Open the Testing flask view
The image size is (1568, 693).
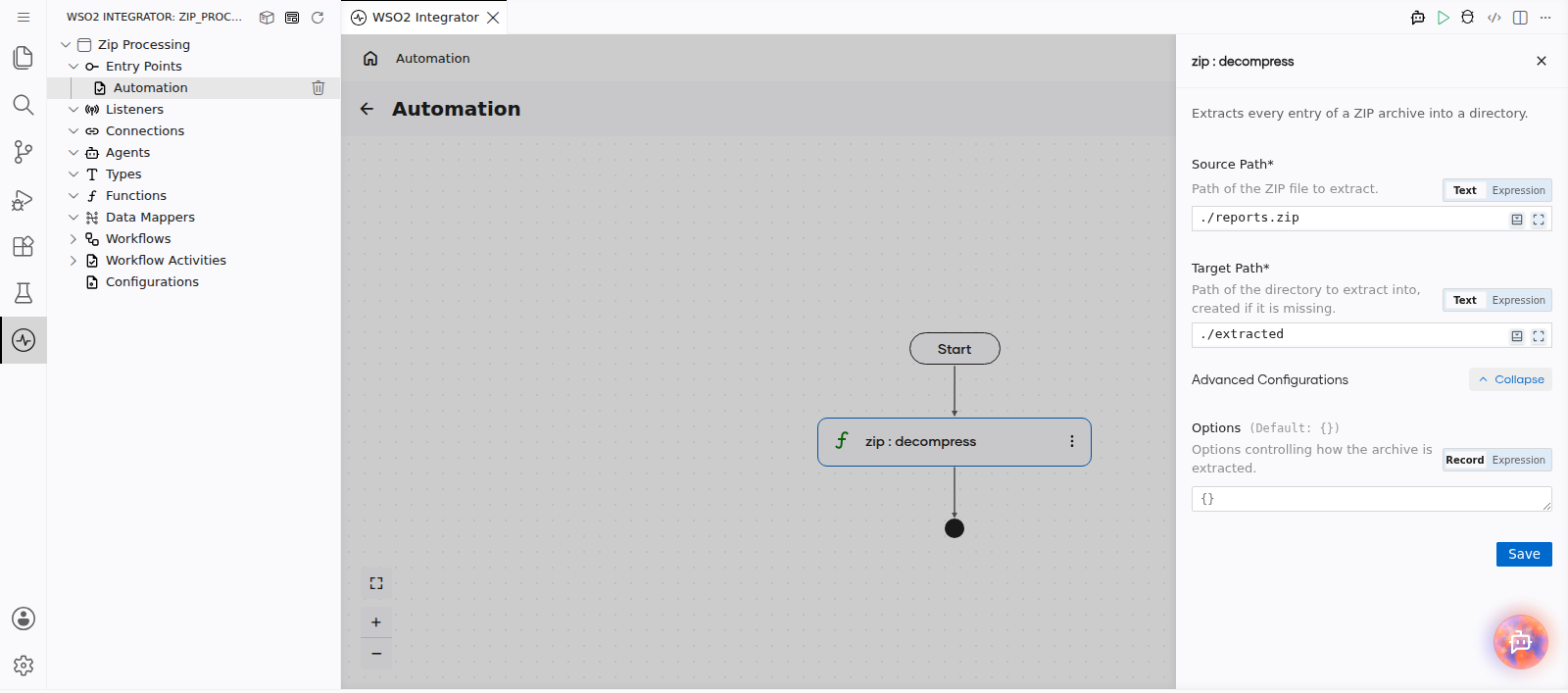[24, 293]
